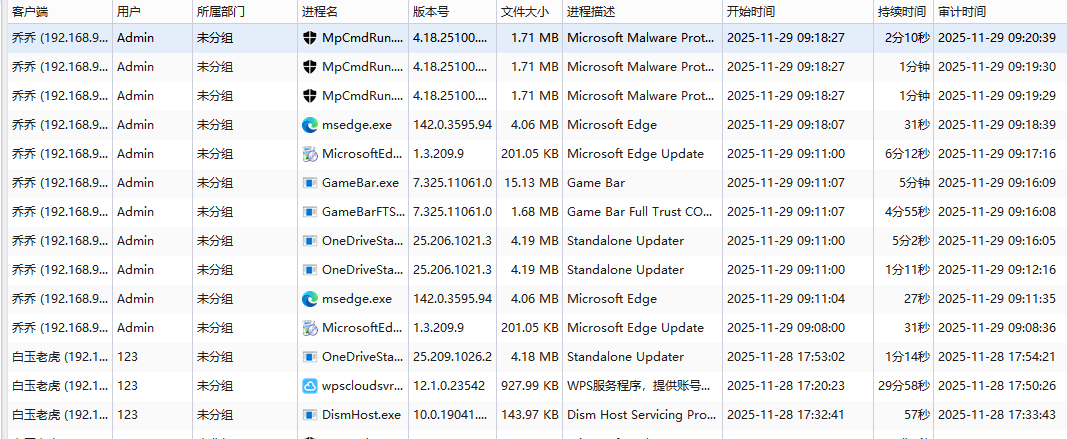Sort by the 用户 column header

(129, 12)
